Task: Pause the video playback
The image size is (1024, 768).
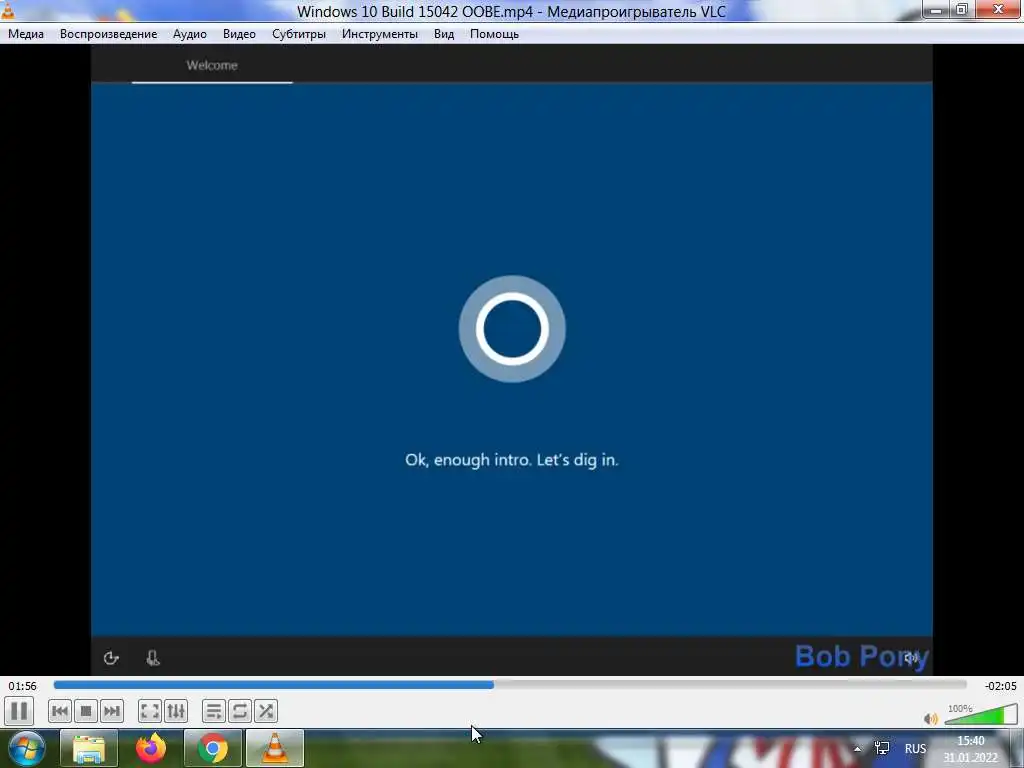Action: pos(19,711)
